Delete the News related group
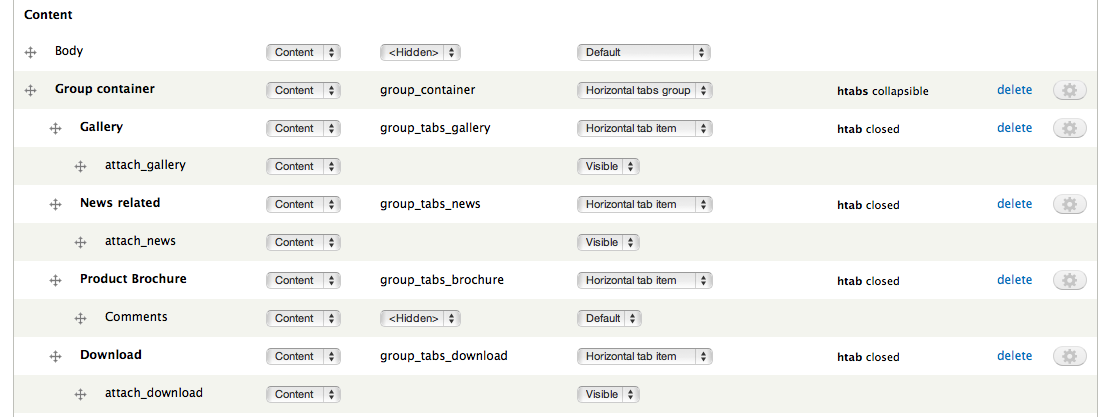The height and width of the screenshot is (417, 1108). [x=1014, y=204]
